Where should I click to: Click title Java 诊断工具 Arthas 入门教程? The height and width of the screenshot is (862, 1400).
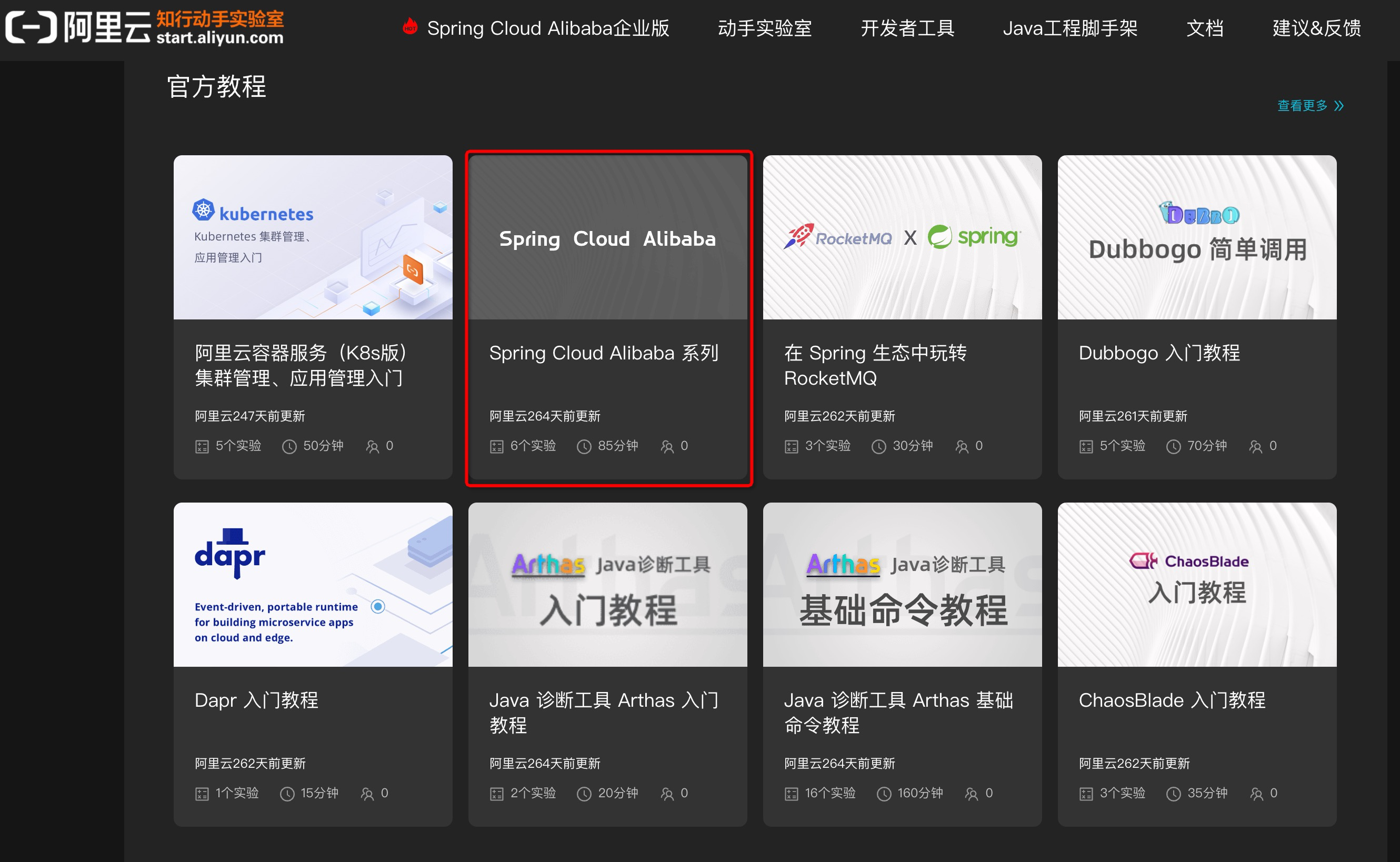pyautogui.click(x=604, y=713)
